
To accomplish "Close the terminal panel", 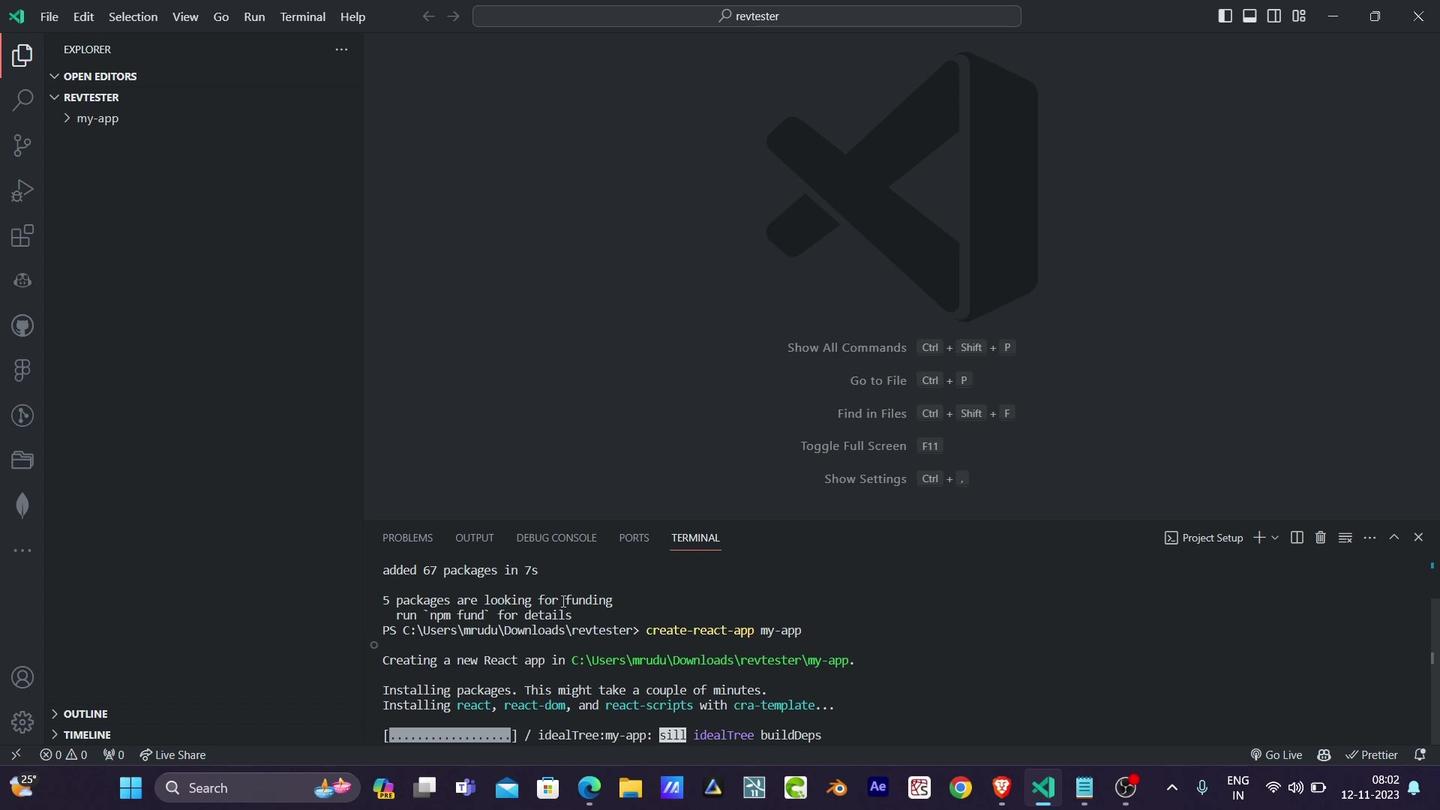I will (x=1418, y=538).
